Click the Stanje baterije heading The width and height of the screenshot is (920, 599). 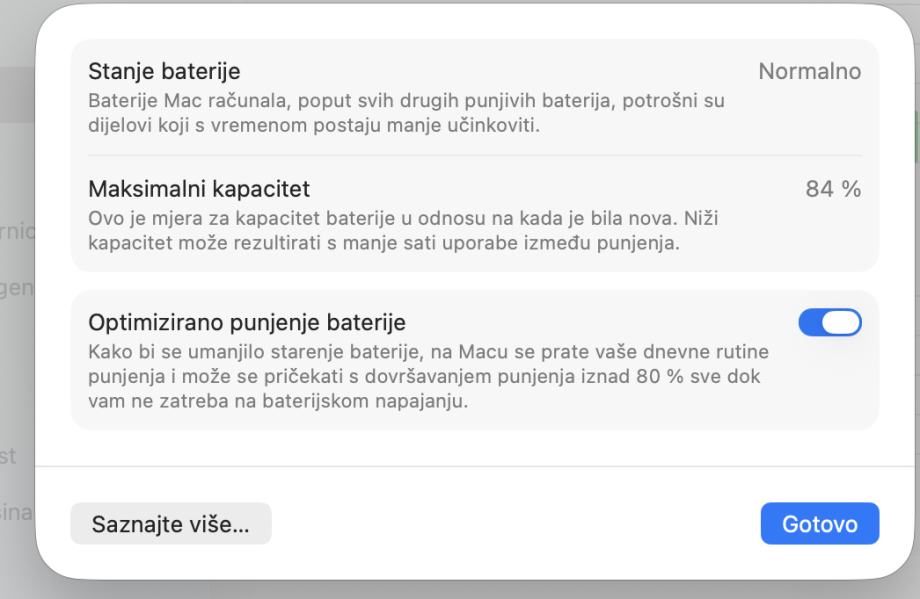[x=165, y=72]
